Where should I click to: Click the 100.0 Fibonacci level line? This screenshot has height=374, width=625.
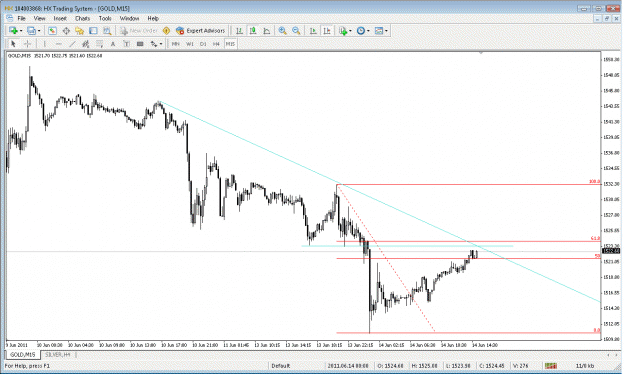[469, 185]
